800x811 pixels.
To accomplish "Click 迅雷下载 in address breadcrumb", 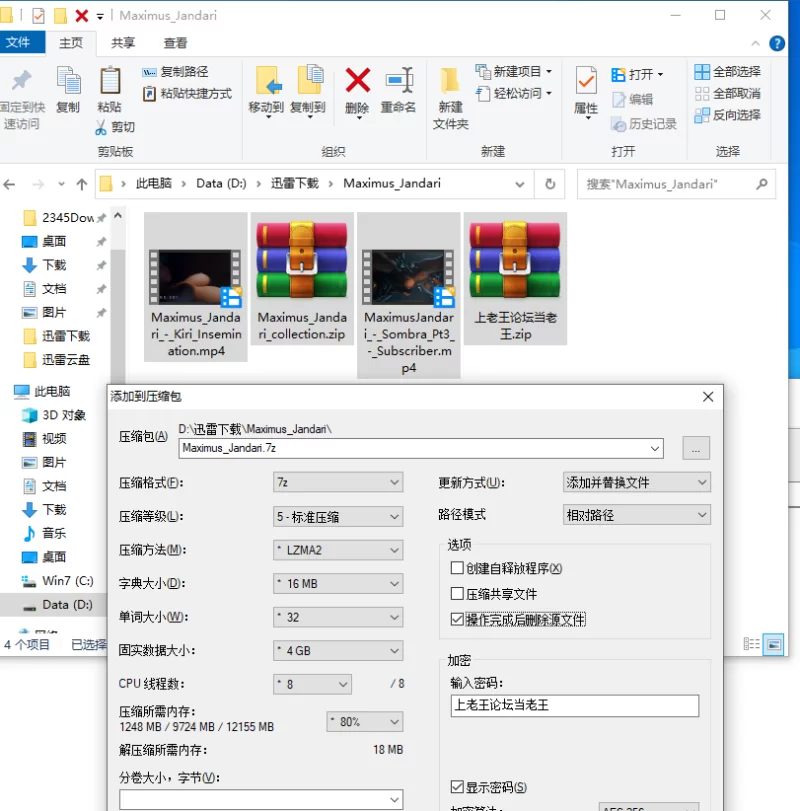I will tap(295, 184).
